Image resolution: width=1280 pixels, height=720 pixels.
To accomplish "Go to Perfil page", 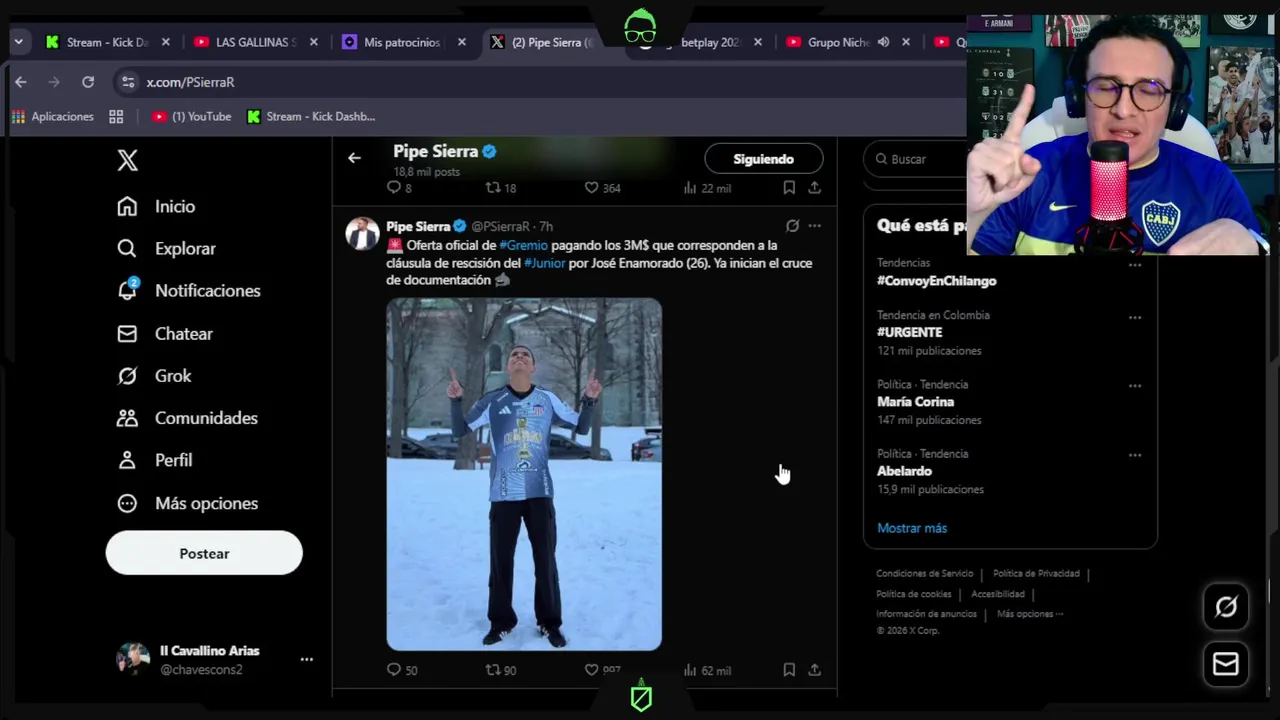I will [154, 460].
